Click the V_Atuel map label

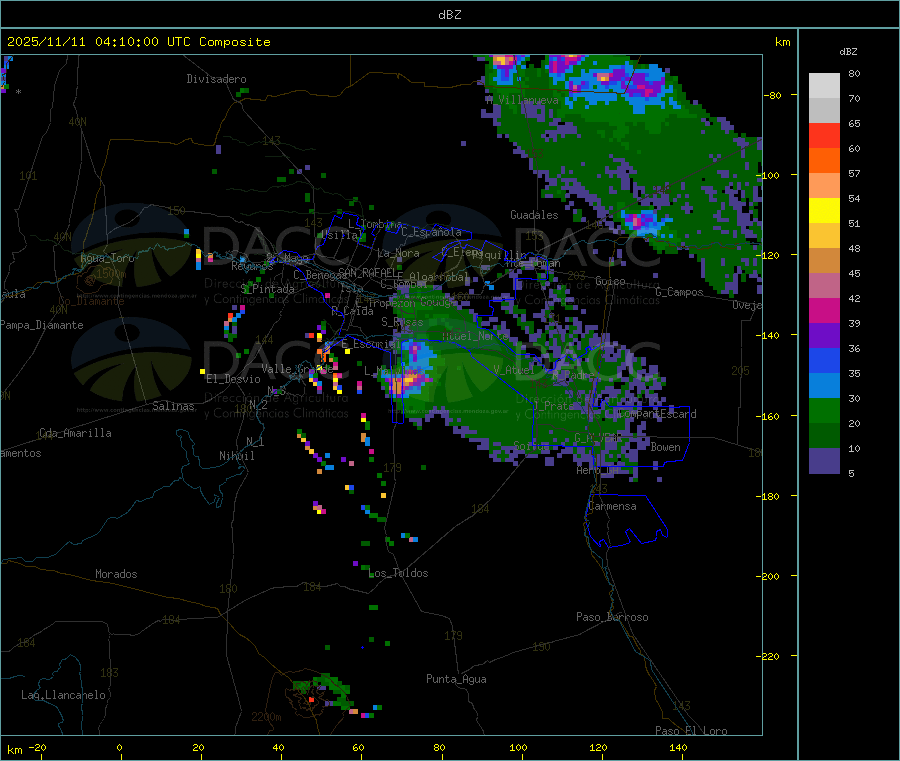click(514, 371)
